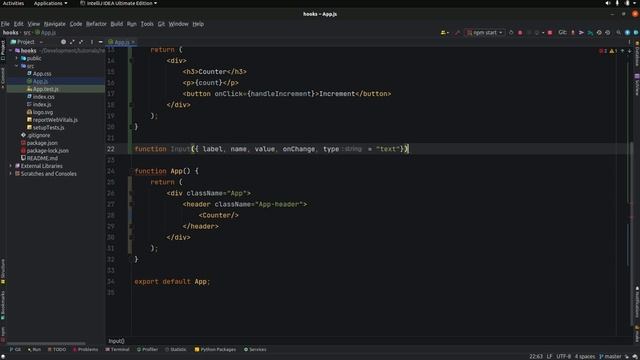
Task: Open the Services tool window button
Action: point(255,349)
